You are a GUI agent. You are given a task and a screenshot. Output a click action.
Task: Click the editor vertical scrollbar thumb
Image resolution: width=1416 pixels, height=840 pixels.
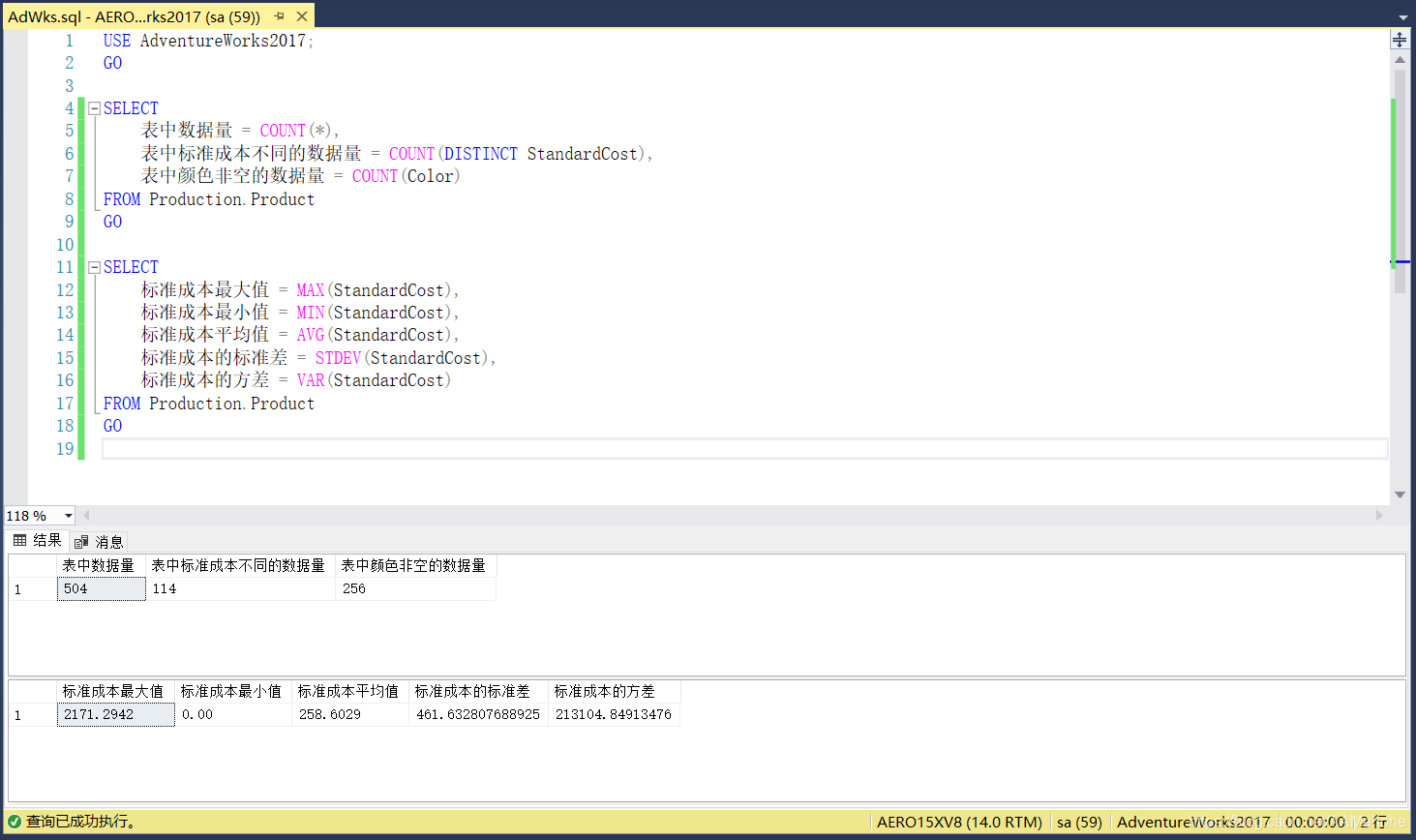coord(1400,179)
